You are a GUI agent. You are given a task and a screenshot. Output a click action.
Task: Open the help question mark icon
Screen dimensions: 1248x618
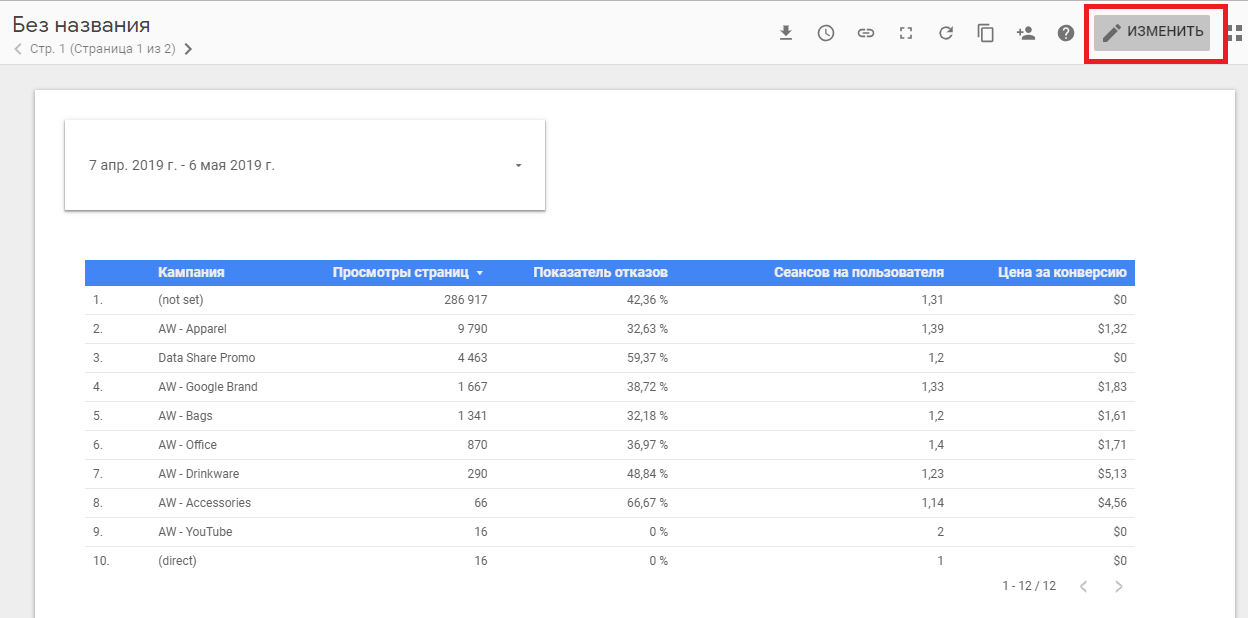1066,33
